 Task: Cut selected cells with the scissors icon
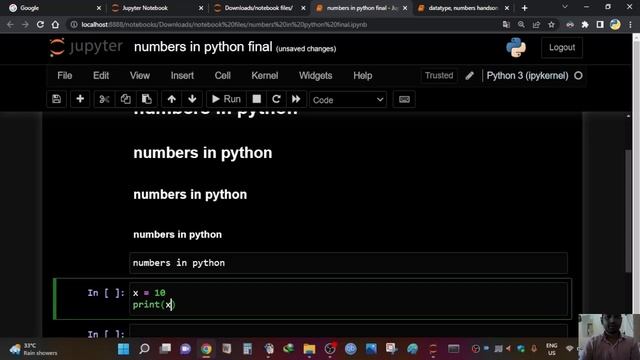[x=104, y=99]
